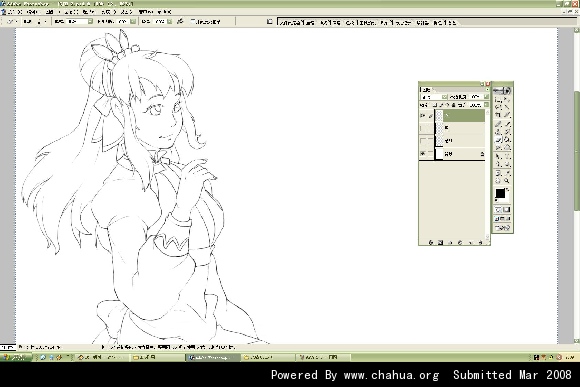Click Add Layer Mask icon in Layers panel

440,243
